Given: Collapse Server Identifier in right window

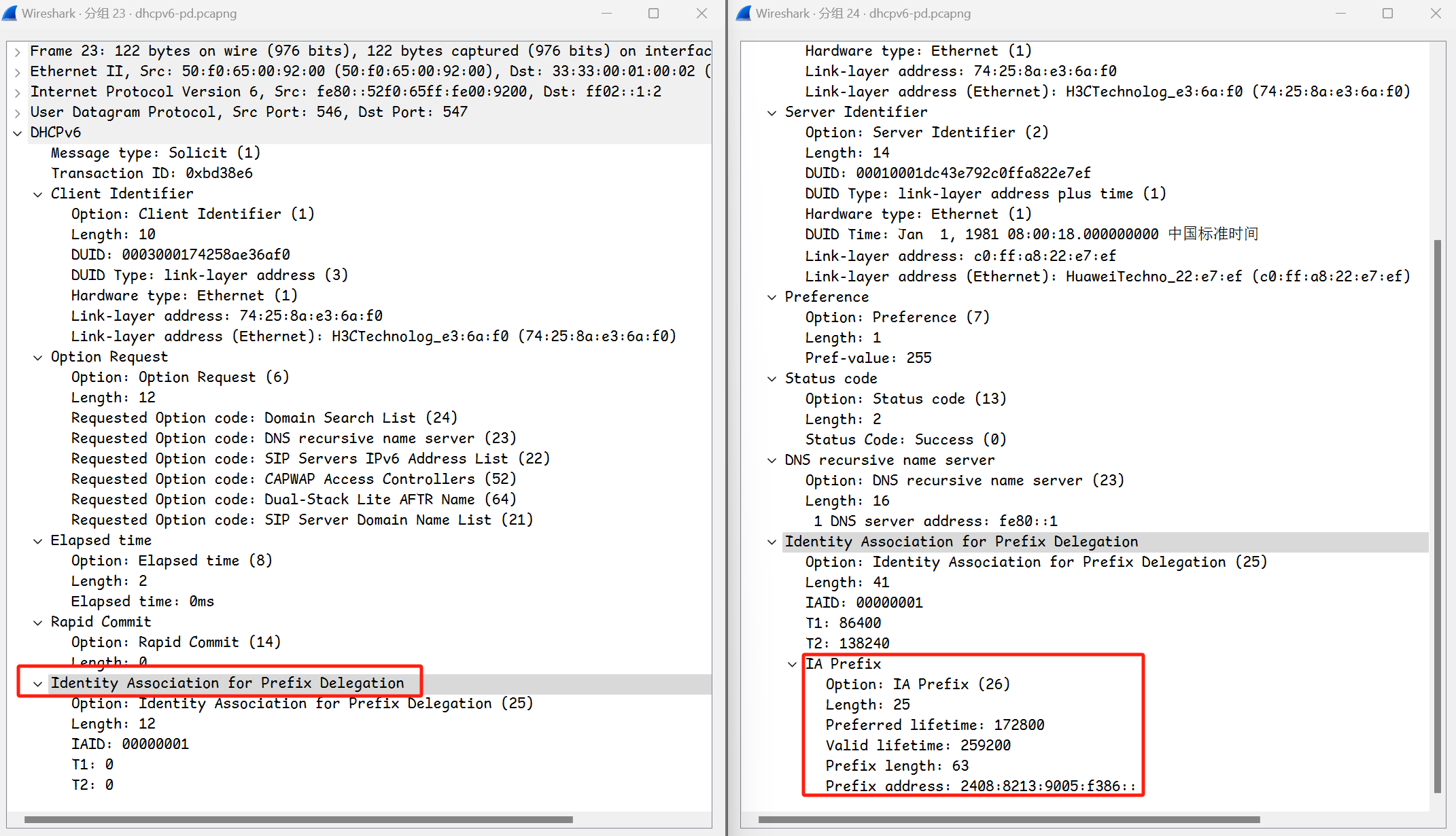Looking at the screenshot, I should tap(772, 113).
